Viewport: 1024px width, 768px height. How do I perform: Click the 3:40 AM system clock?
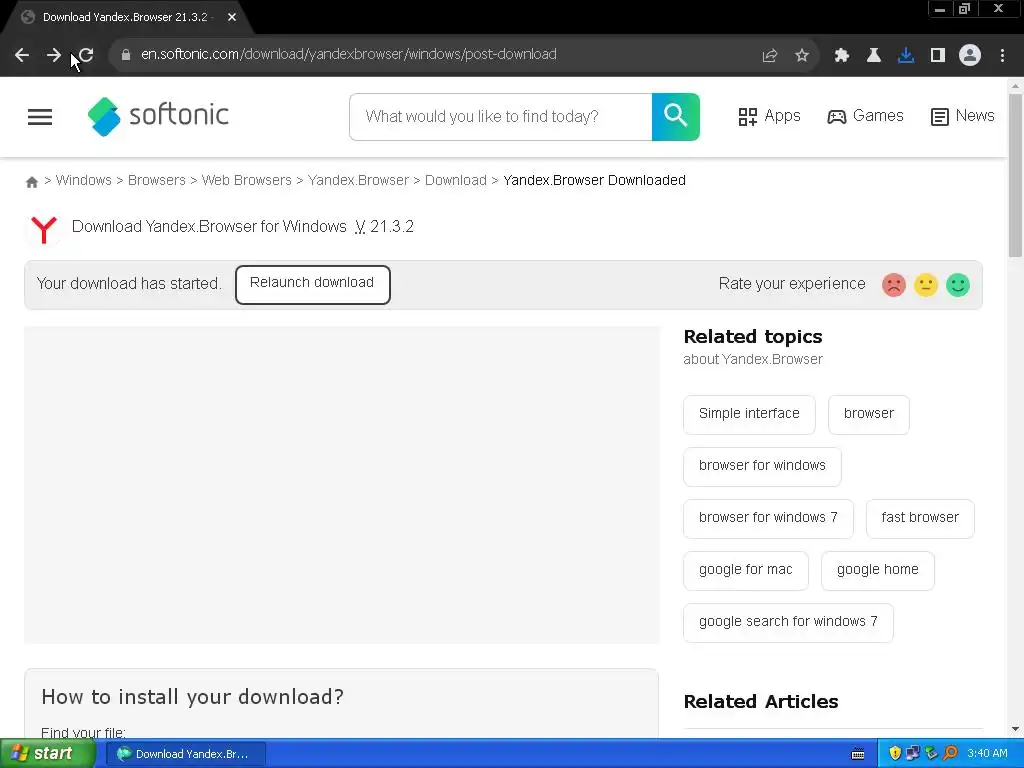point(987,754)
